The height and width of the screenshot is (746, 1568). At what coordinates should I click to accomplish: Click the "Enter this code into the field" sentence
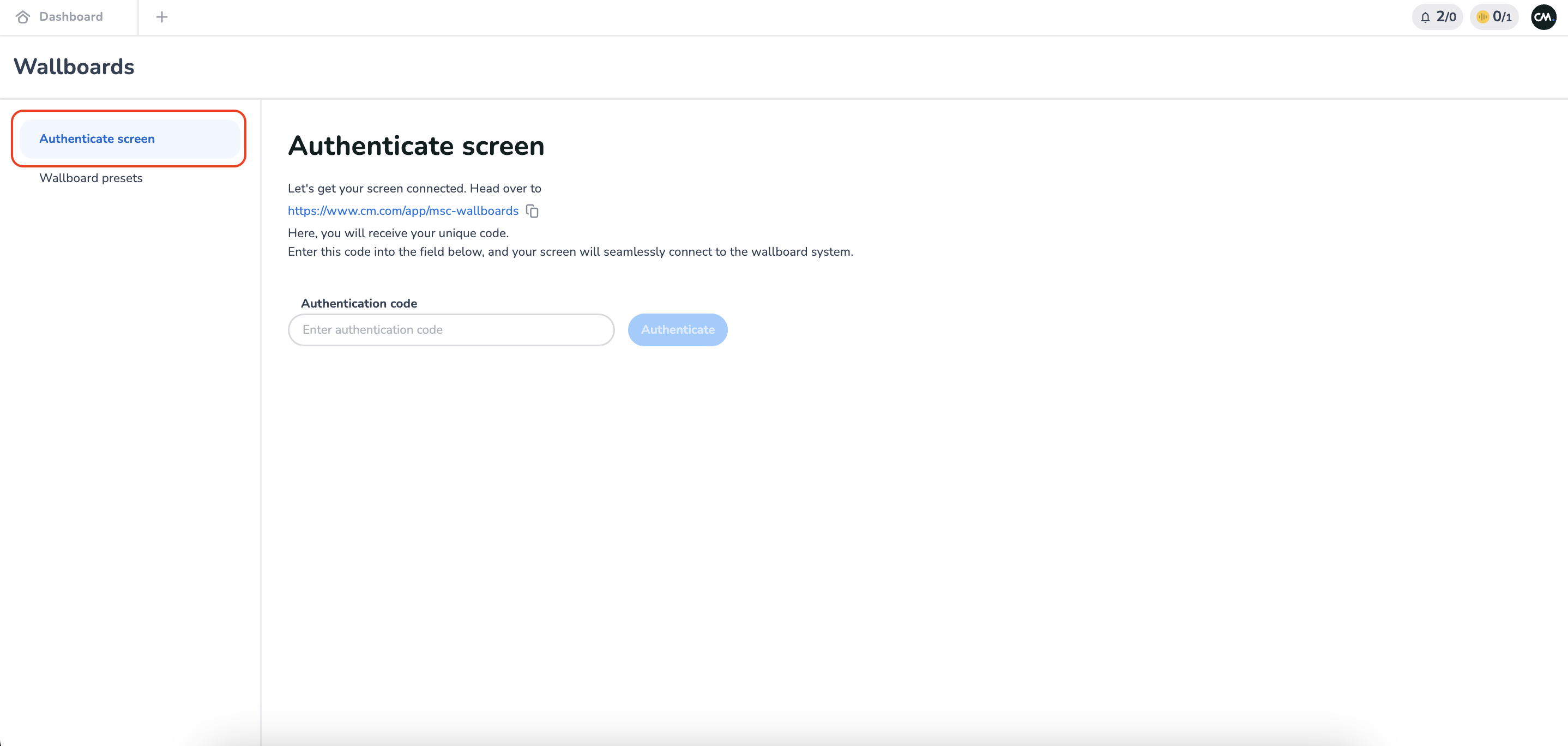tap(570, 251)
